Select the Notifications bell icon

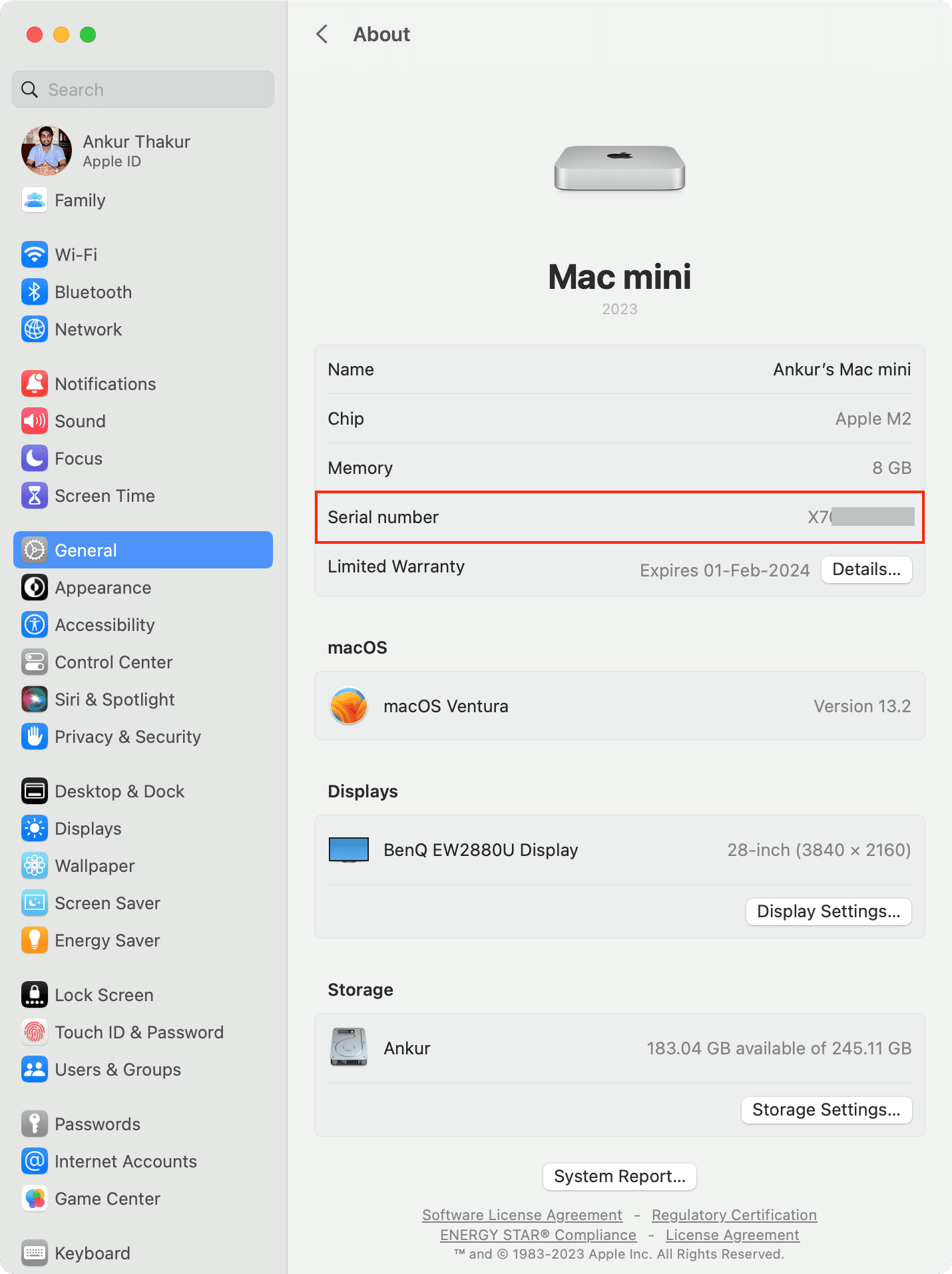(35, 383)
